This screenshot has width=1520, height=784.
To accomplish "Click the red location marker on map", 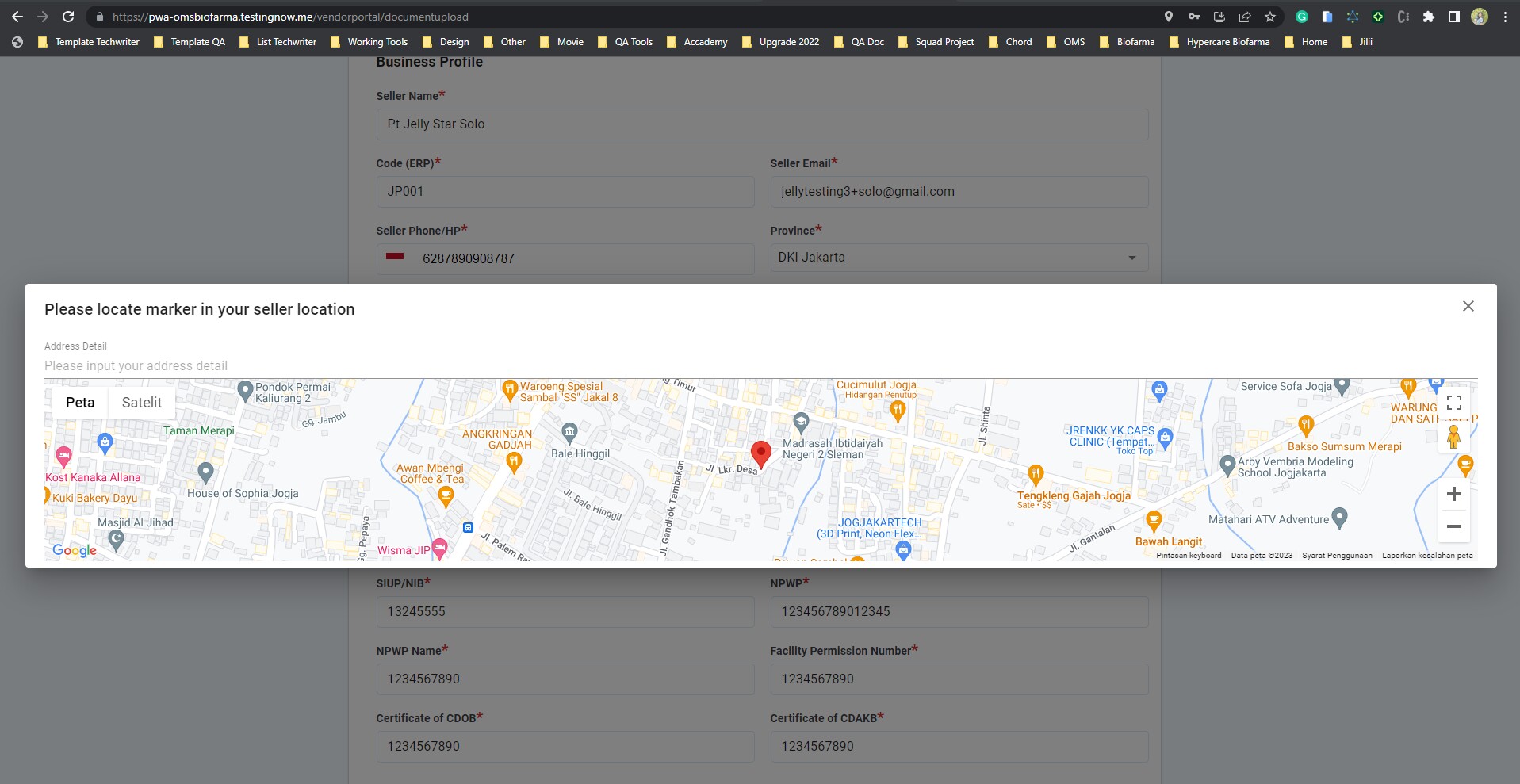I will click(x=760, y=455).
